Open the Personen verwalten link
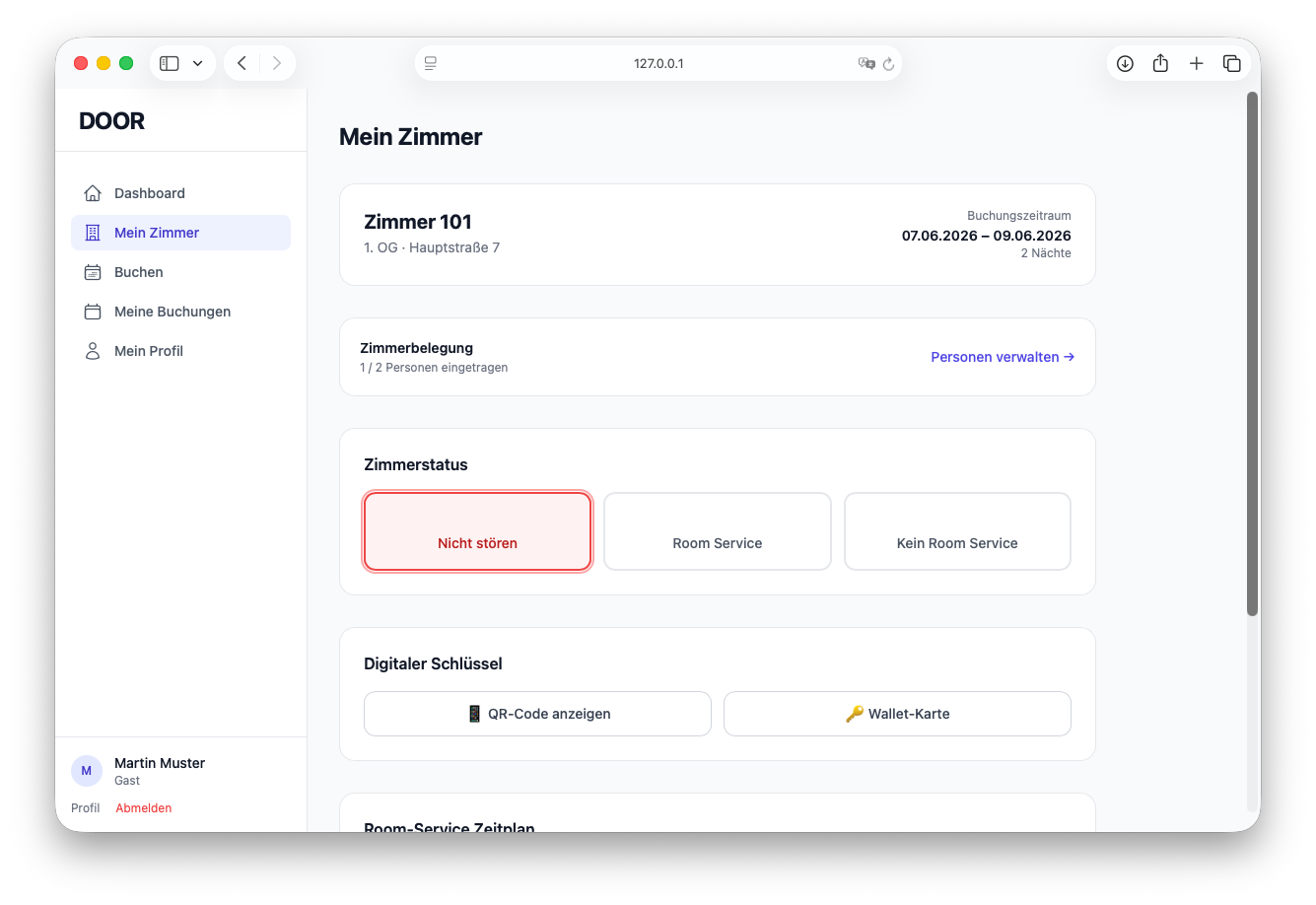The image size is (1316, 905). click(1003, 357)
